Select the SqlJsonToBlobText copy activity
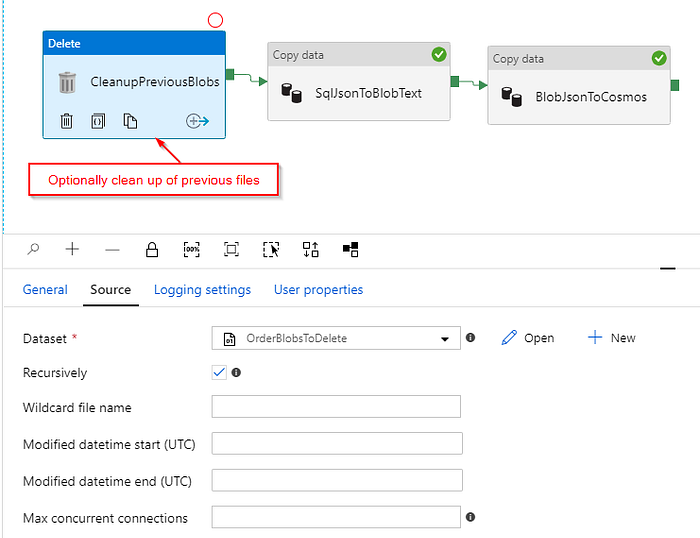 (359, 82)
